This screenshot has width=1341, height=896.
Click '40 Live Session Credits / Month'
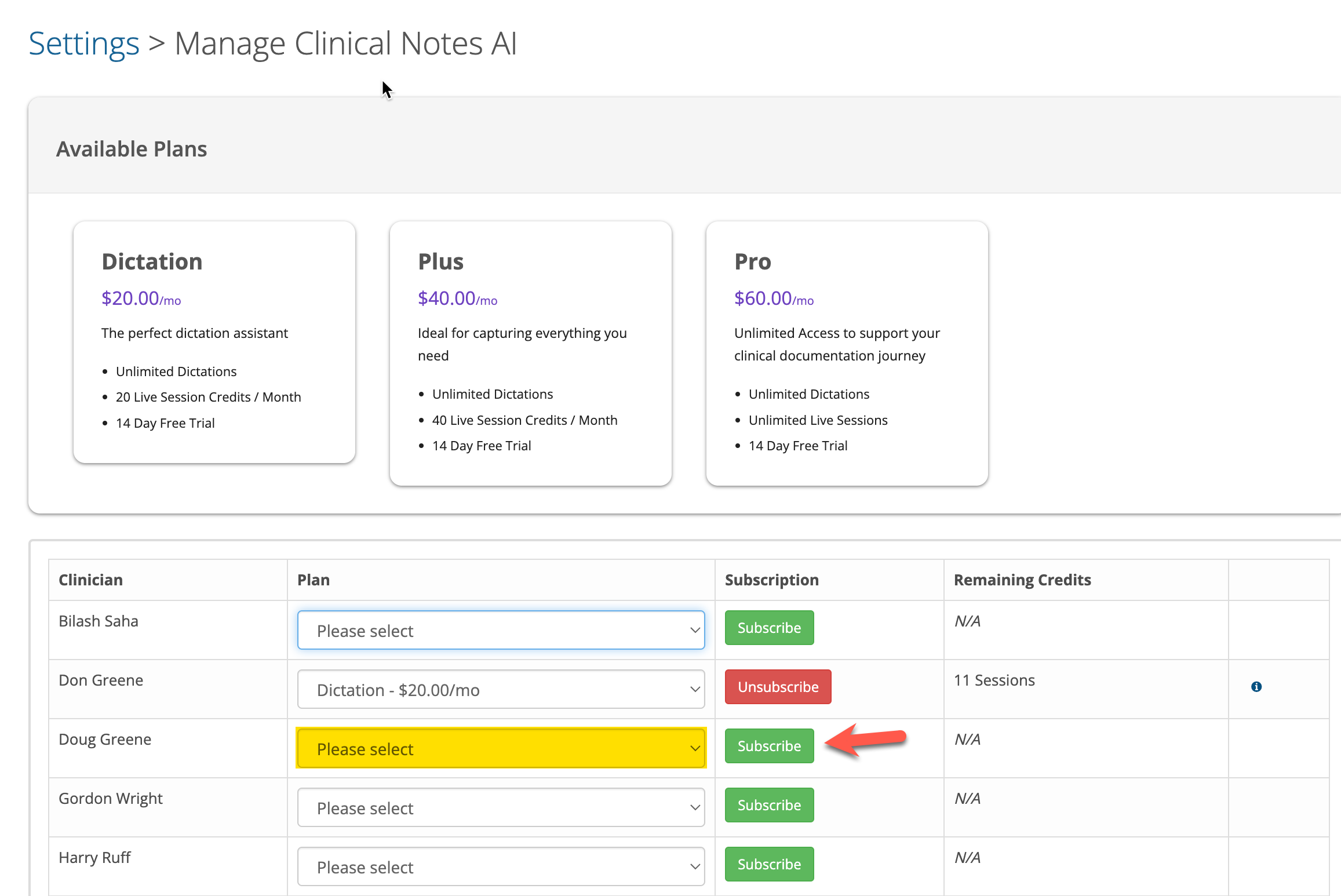click(525, 420)
